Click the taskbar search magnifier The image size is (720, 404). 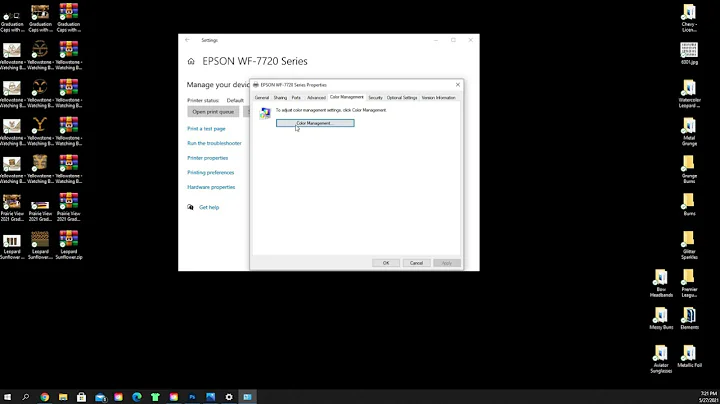(x=26, y=397)
